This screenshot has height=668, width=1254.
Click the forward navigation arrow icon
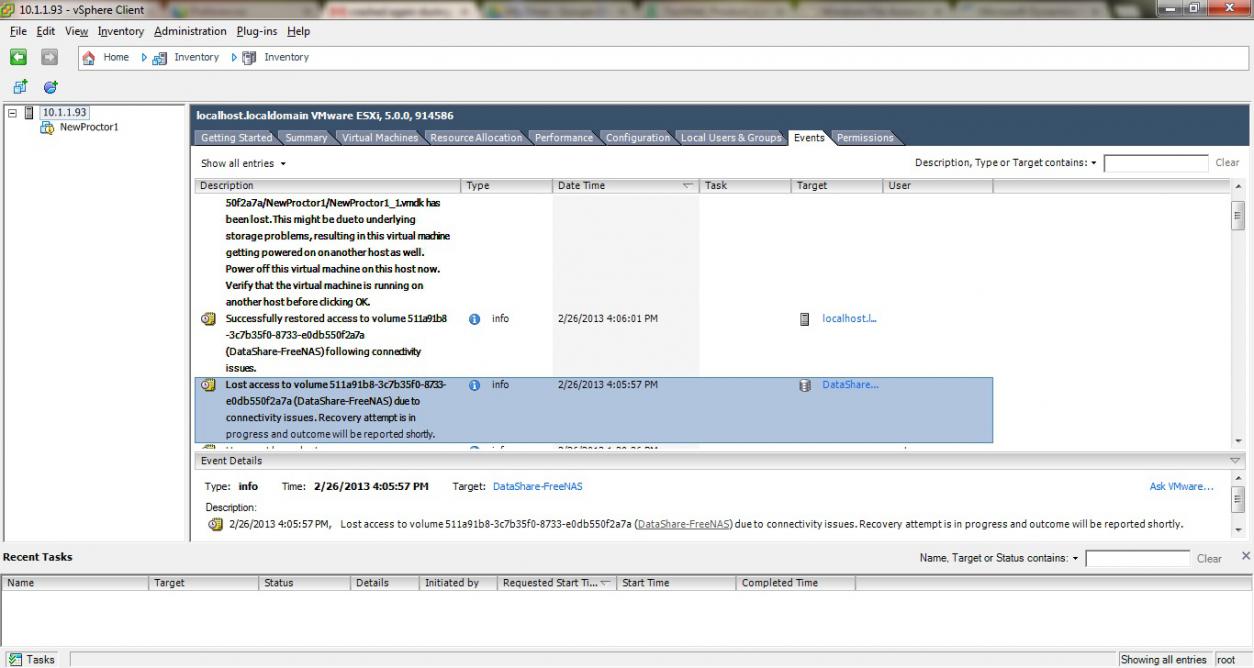tap(49, 57)
